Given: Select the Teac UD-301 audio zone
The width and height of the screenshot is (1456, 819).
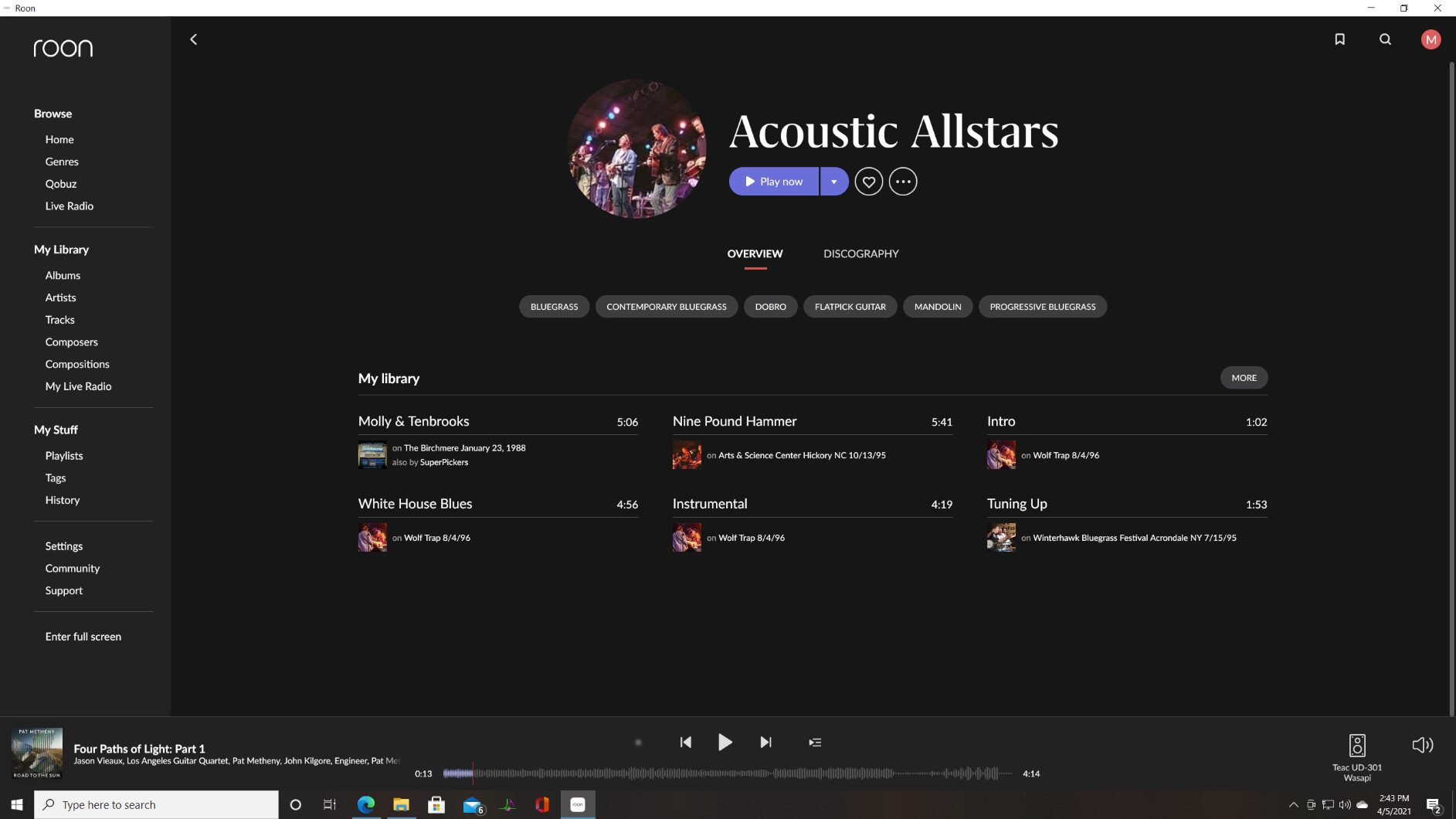Looking at the screenshot, I should click(1356, 756).
